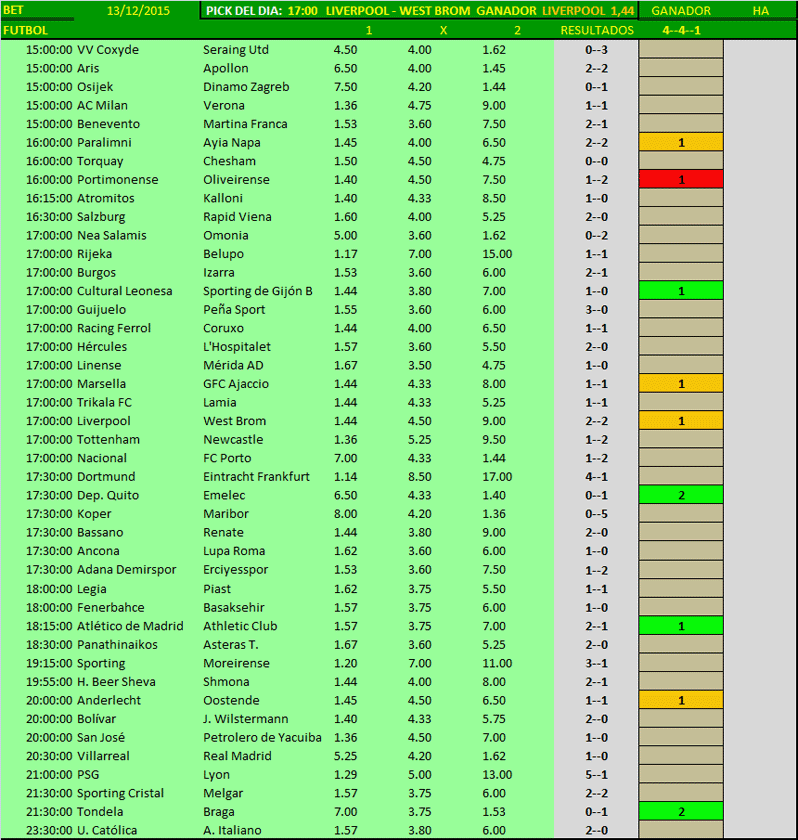Click the Salzburg home team cell
The image size is (798, 840).
(x=101, y=217)
